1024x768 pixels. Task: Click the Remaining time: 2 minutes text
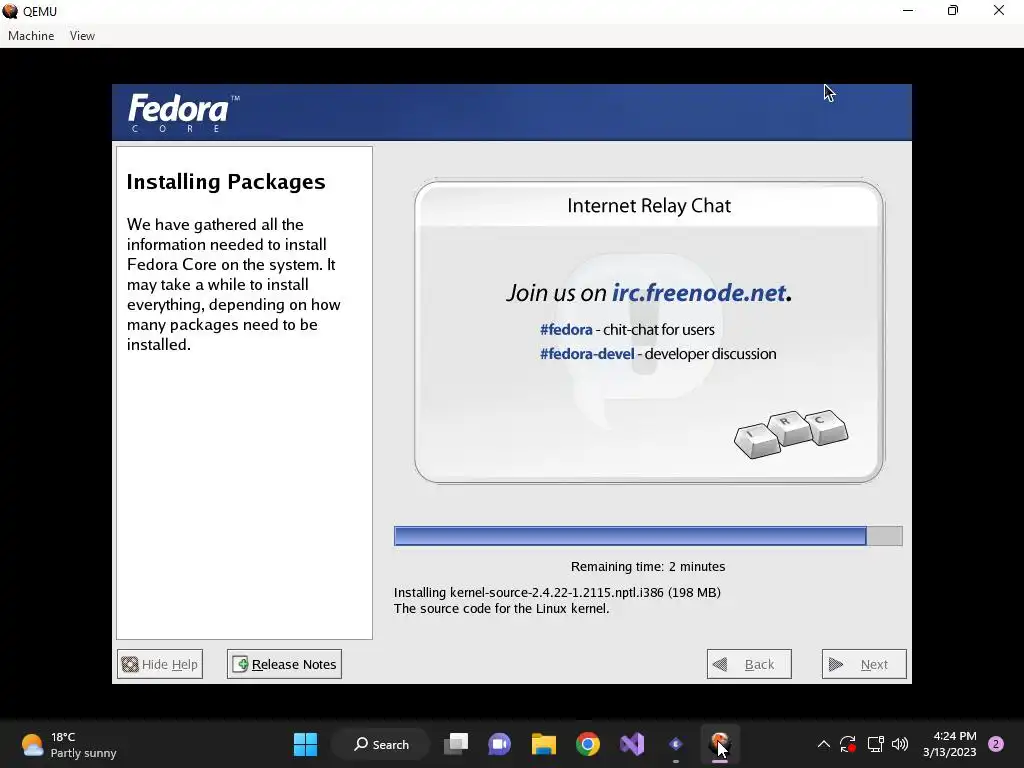point(648,566)
